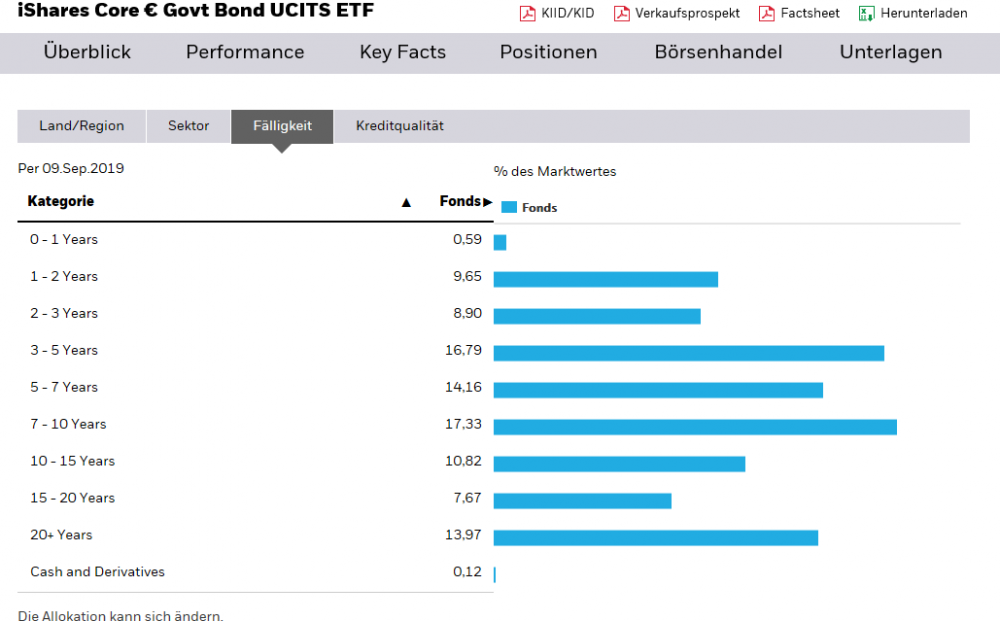Click the 'Cash and Derivatives' label
The image size is (1000, 621).
[98, 572]
